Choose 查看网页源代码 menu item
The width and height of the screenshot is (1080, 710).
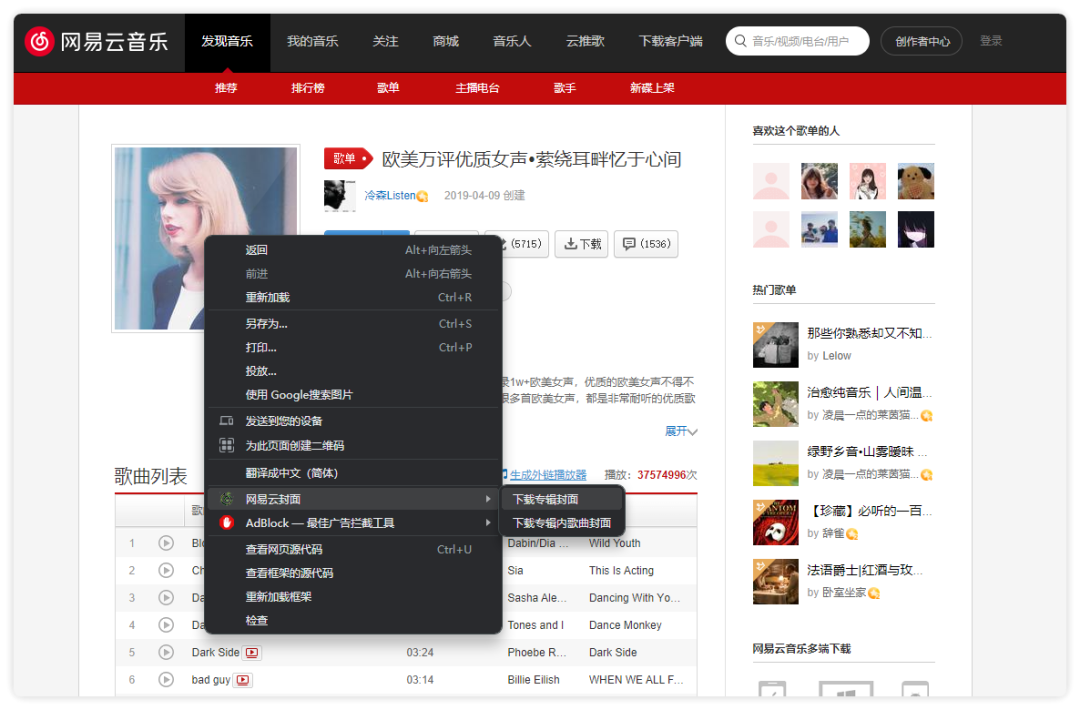pyautogui.click(x=353, y=550)
